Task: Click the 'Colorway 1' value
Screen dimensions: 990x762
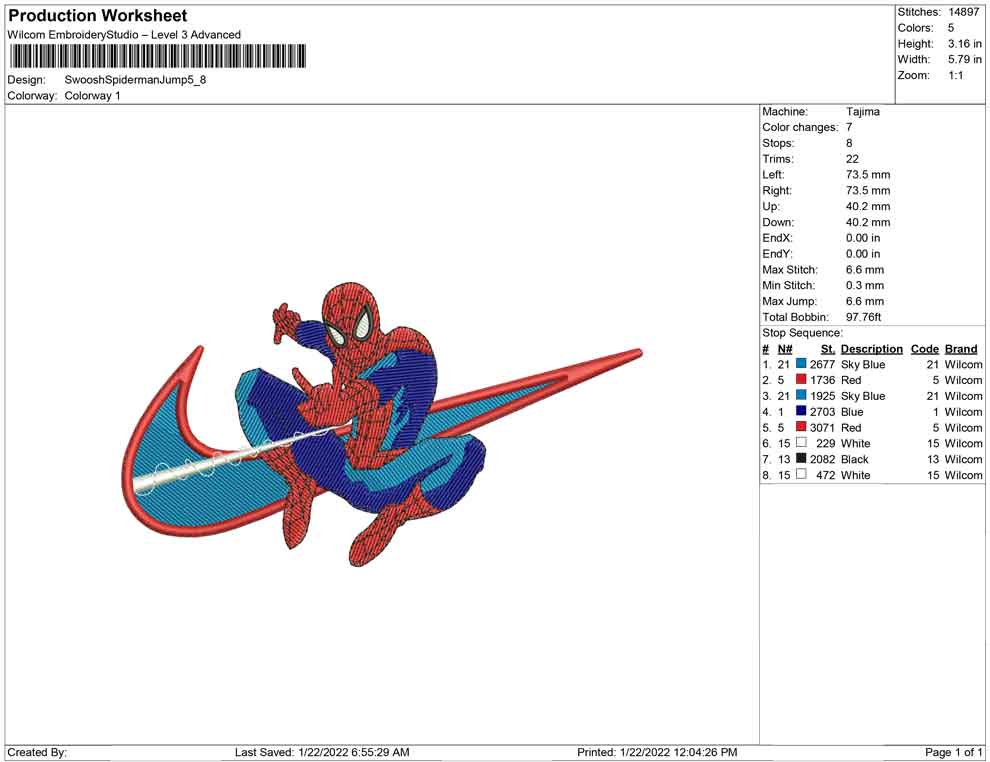Action: (92, 96)
